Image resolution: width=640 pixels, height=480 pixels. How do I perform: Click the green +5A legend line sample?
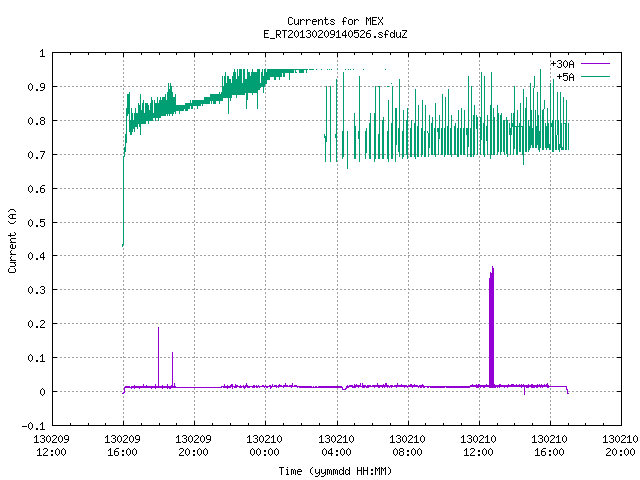(595, 76)
